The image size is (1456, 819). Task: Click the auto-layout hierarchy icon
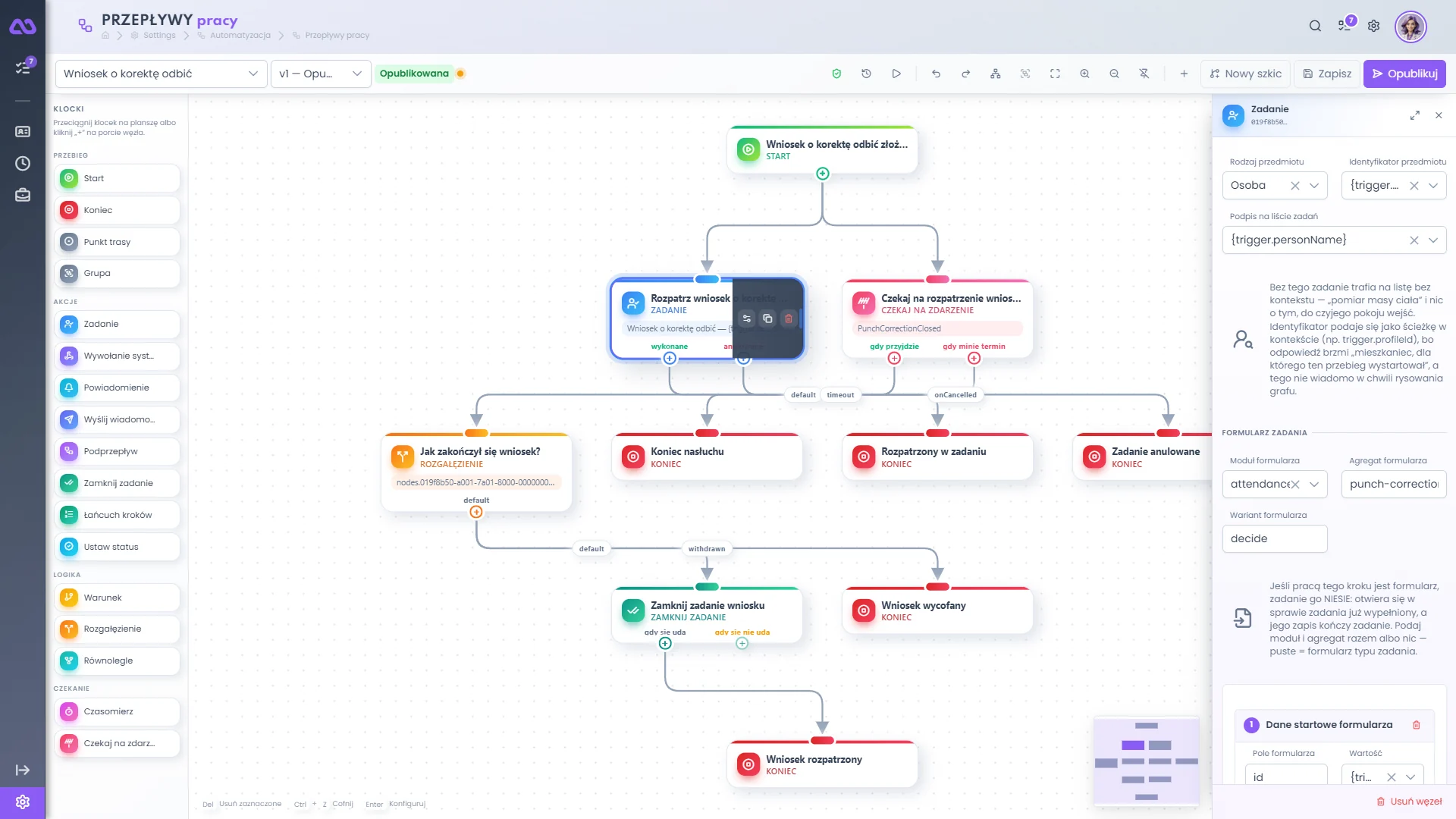tap(995, 74)
